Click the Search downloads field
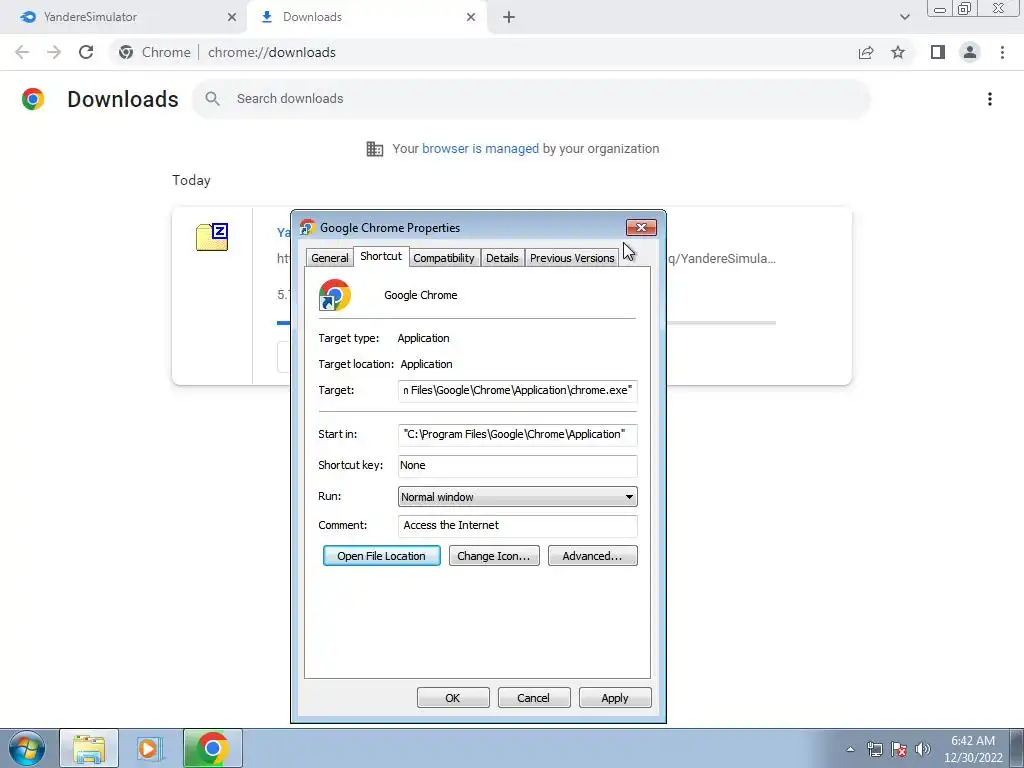The height and width of the screenshot is (768, 1024). point(531,99)
